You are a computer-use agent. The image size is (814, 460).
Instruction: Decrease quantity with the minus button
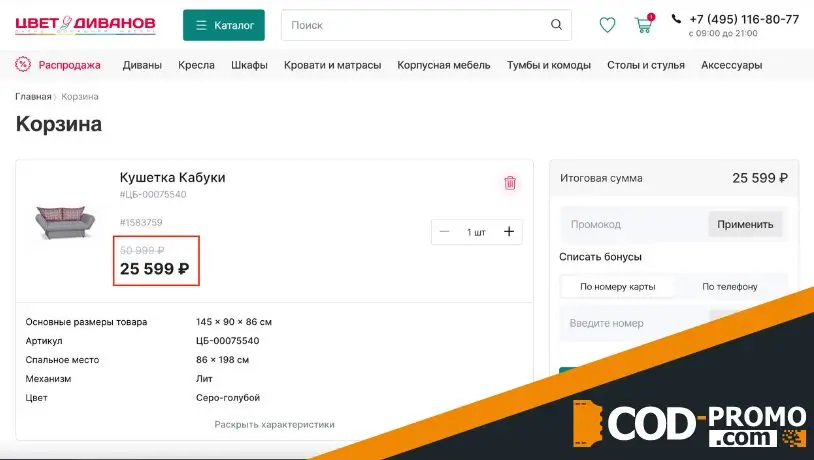[444, 232]
